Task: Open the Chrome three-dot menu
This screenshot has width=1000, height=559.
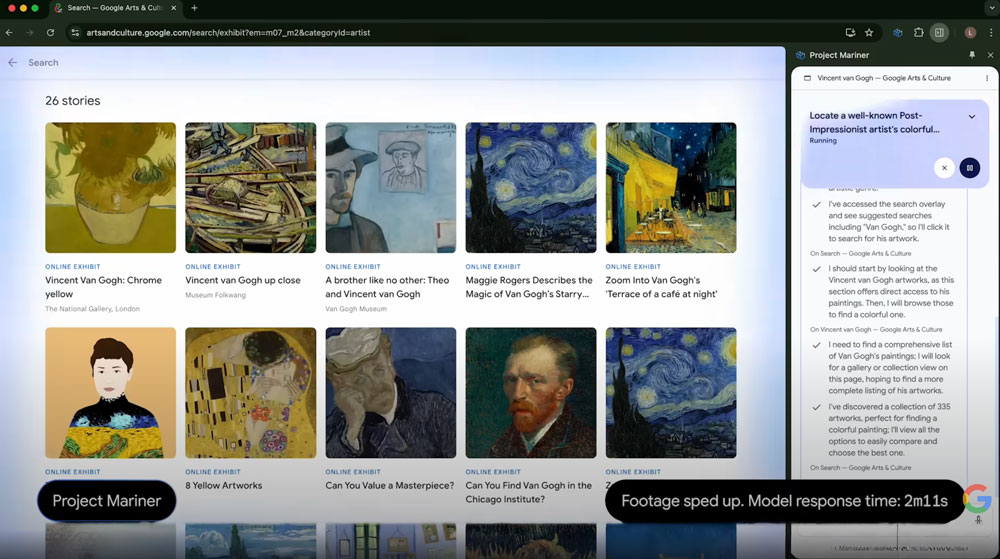Action: 990,33
